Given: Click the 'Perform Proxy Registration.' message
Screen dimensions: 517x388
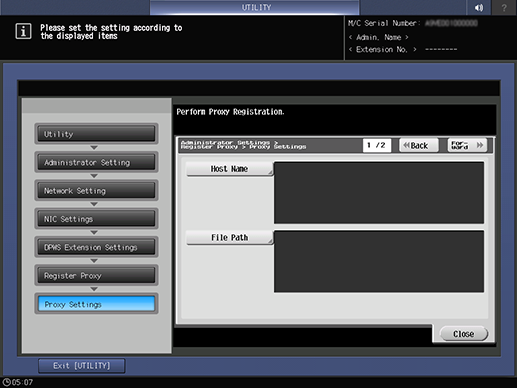Looking at the screenshot, I should [x=230, y=112].
